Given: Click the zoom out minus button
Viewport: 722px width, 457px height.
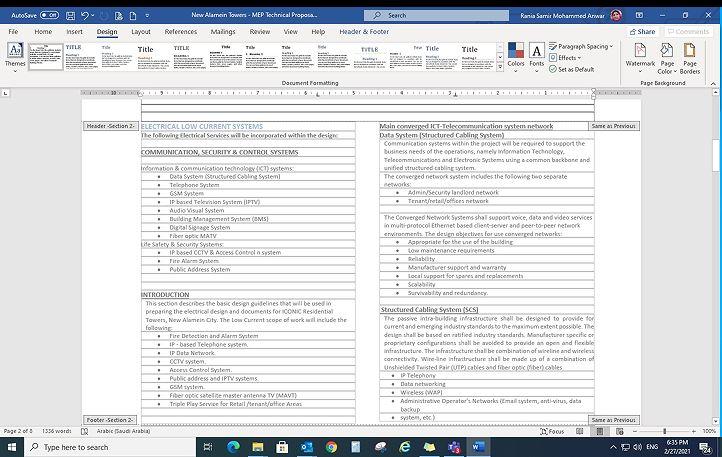Looking at the screenshot, I should 635,432.
